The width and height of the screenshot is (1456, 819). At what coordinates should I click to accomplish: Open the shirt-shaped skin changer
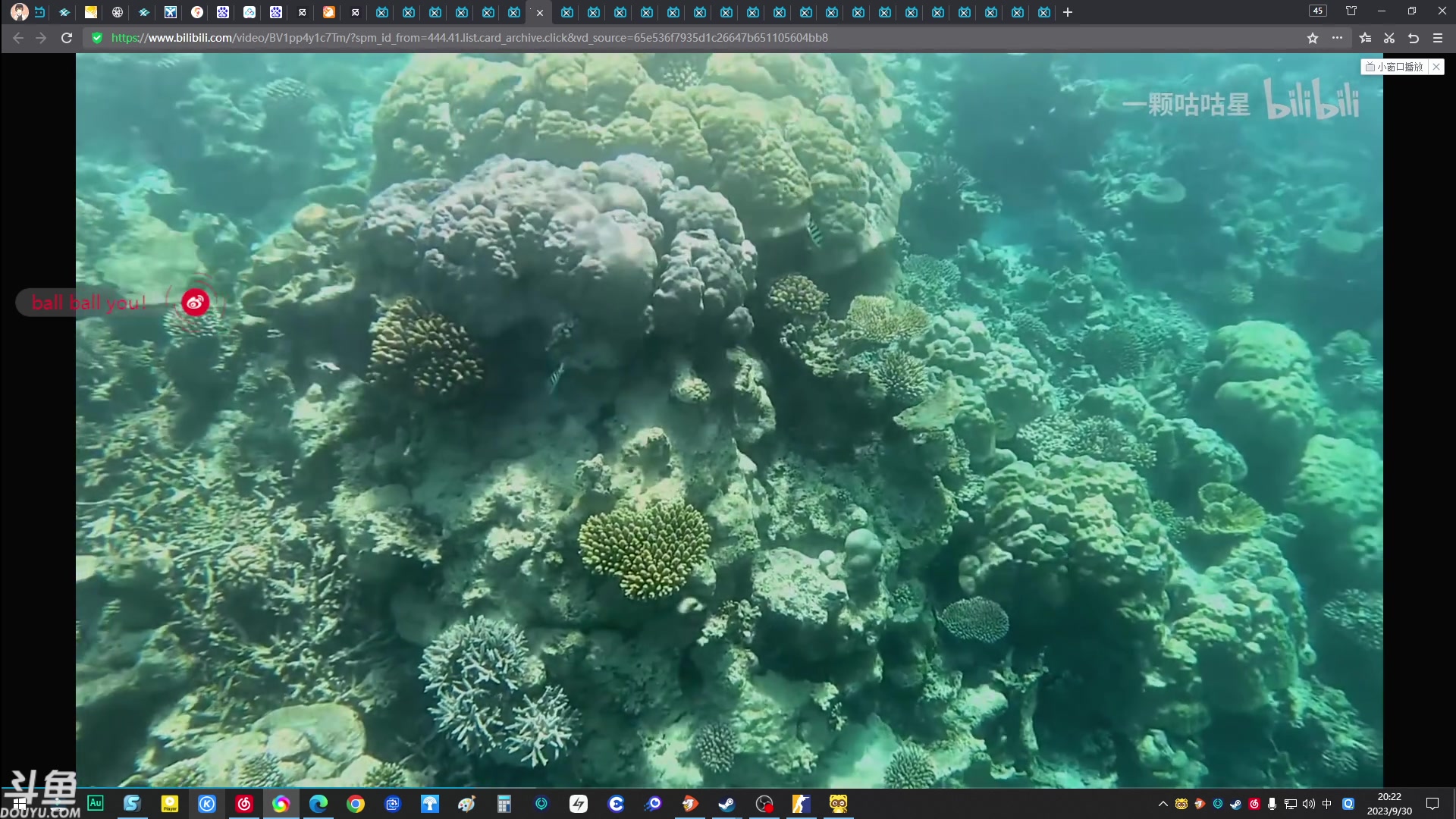point(1351,11)
